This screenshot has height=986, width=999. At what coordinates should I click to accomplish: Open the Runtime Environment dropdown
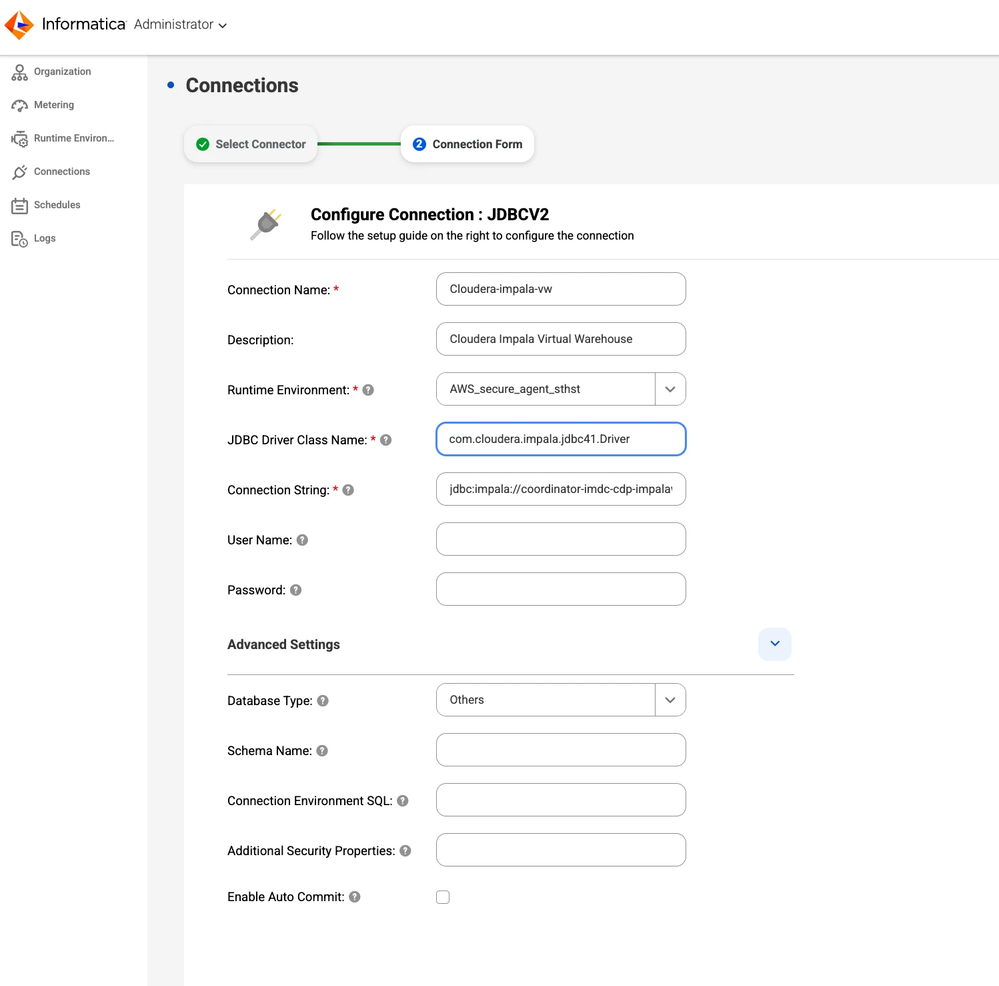(561, 389)
